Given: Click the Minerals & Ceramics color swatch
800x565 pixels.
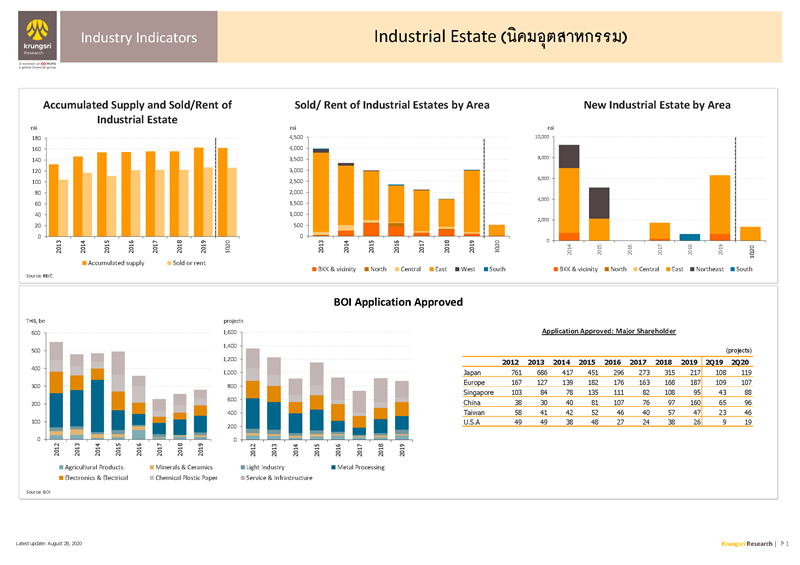Looking at the screenshot, I should pos(149,467).
